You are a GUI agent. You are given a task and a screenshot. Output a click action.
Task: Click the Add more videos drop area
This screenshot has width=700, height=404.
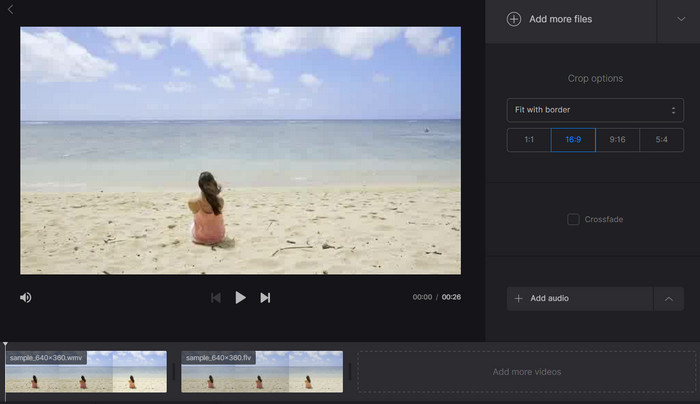point(527,372)
